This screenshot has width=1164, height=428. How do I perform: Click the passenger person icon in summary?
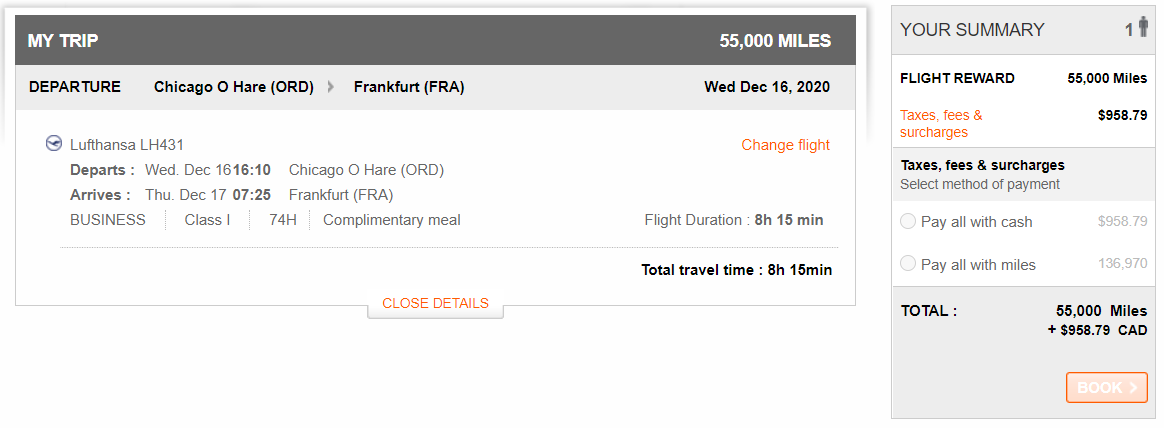1142,28
